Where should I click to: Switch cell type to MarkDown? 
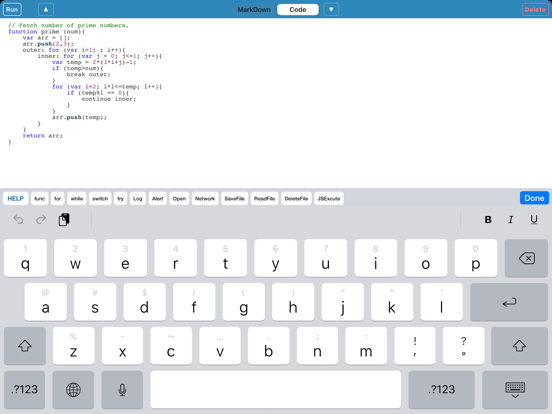coord(254,10)
